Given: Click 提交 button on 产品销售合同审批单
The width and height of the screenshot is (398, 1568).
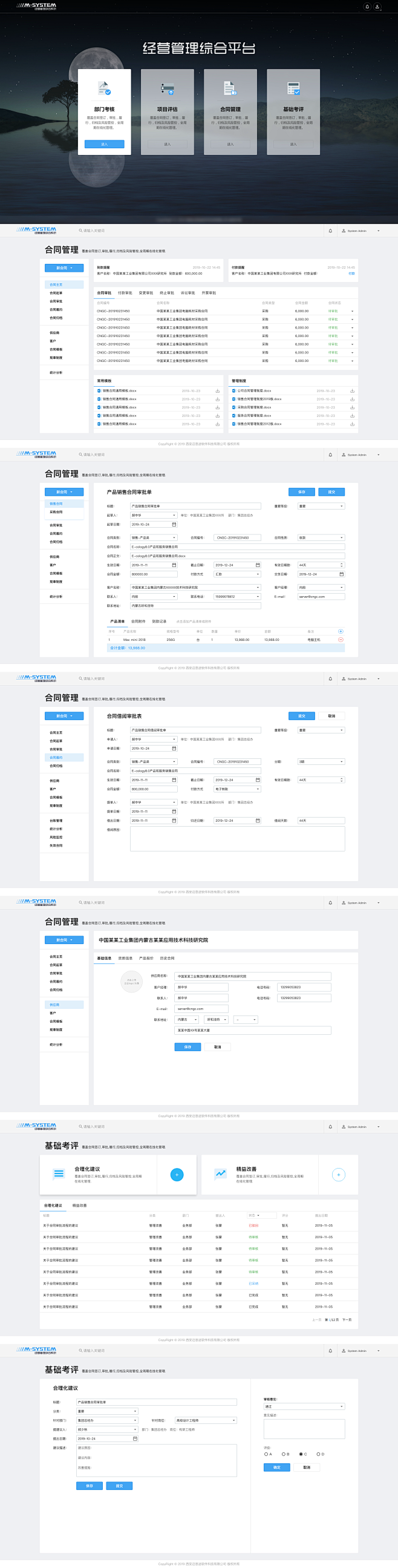Looking at the screenshot, I should point(331,492).
